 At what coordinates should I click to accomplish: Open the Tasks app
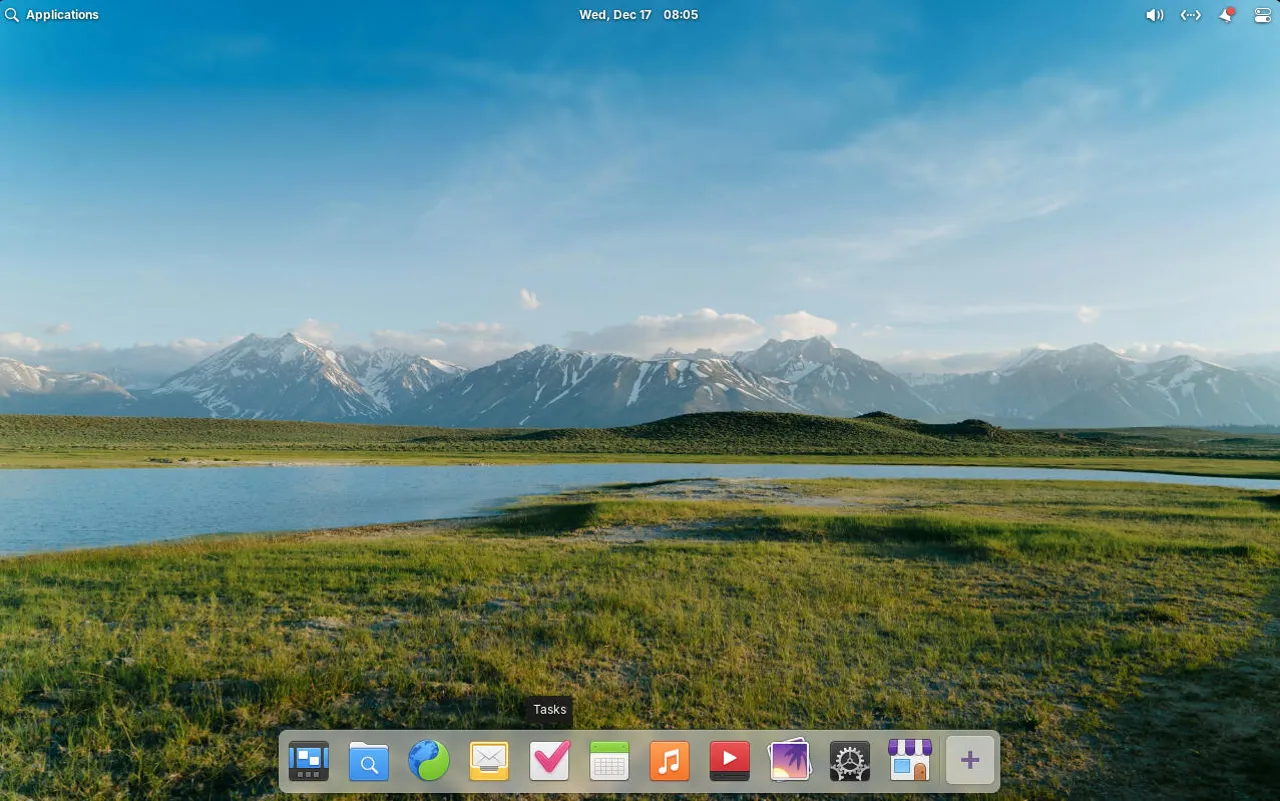coord(549,760)
